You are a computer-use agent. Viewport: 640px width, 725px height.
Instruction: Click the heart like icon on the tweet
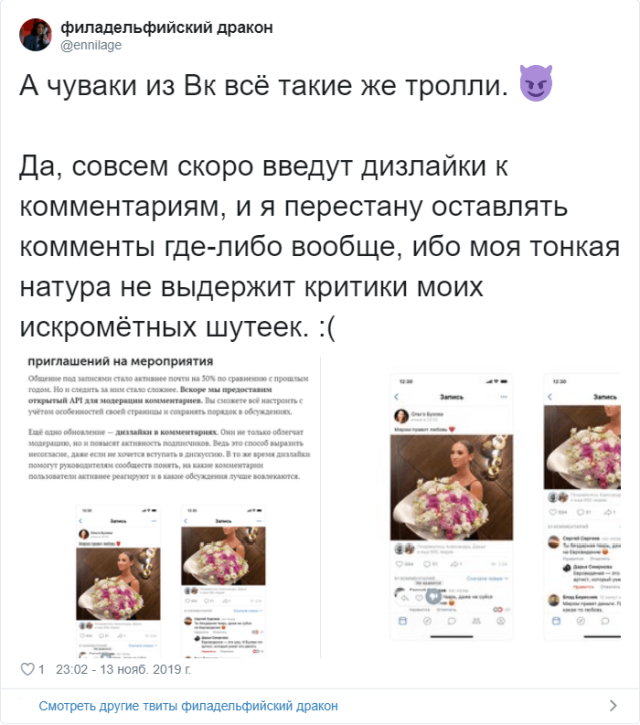(x=28, y=669)
